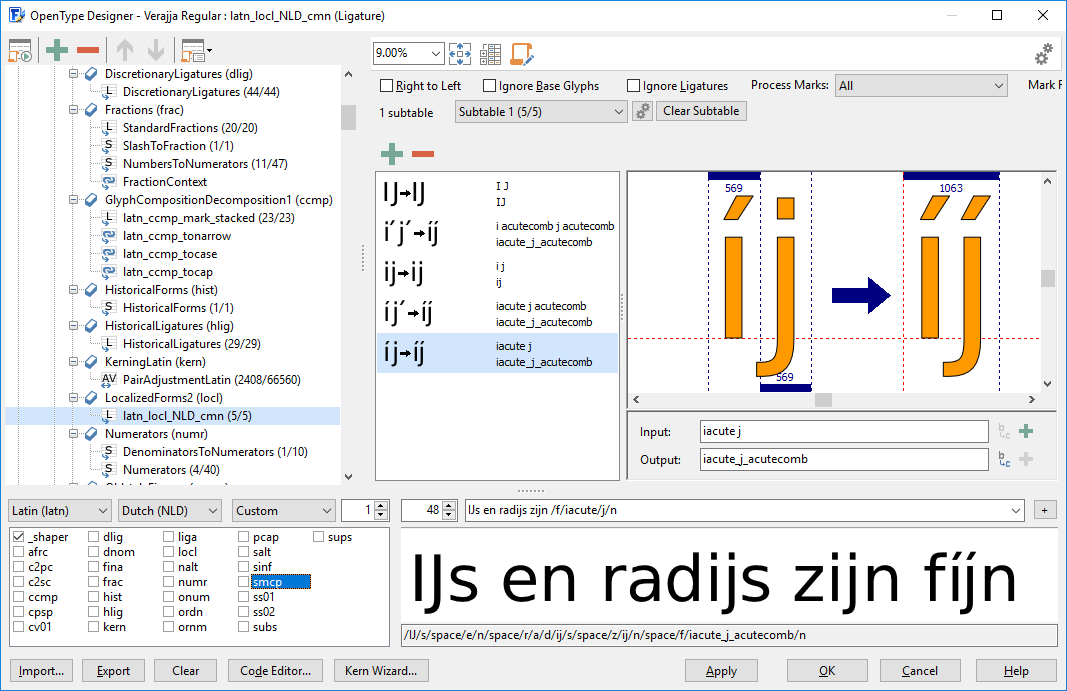Click the OpenType Designer app icon in title bar
Screen dimensions: 1067x691
click(x=16, y=15)
